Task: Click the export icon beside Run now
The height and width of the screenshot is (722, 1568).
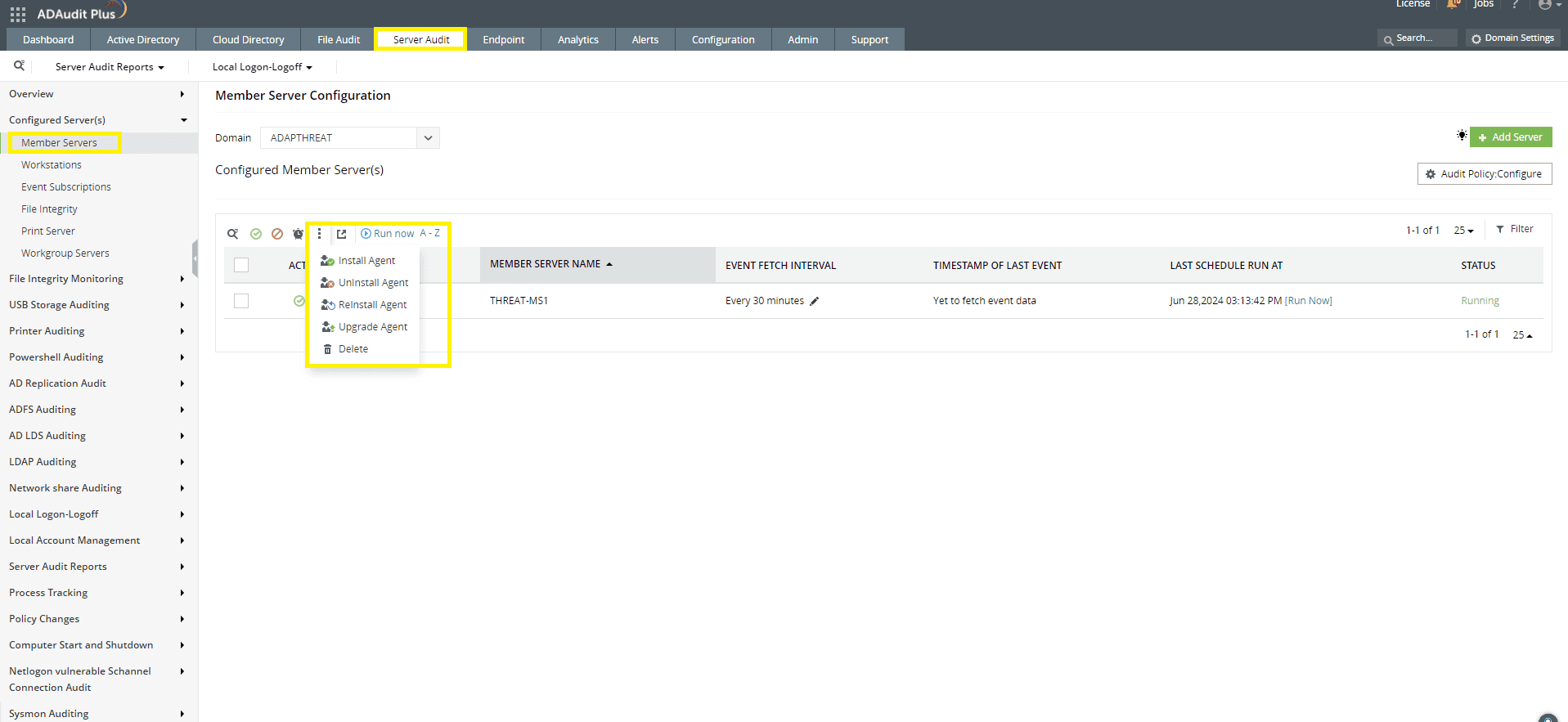Action: click(342, 234)
